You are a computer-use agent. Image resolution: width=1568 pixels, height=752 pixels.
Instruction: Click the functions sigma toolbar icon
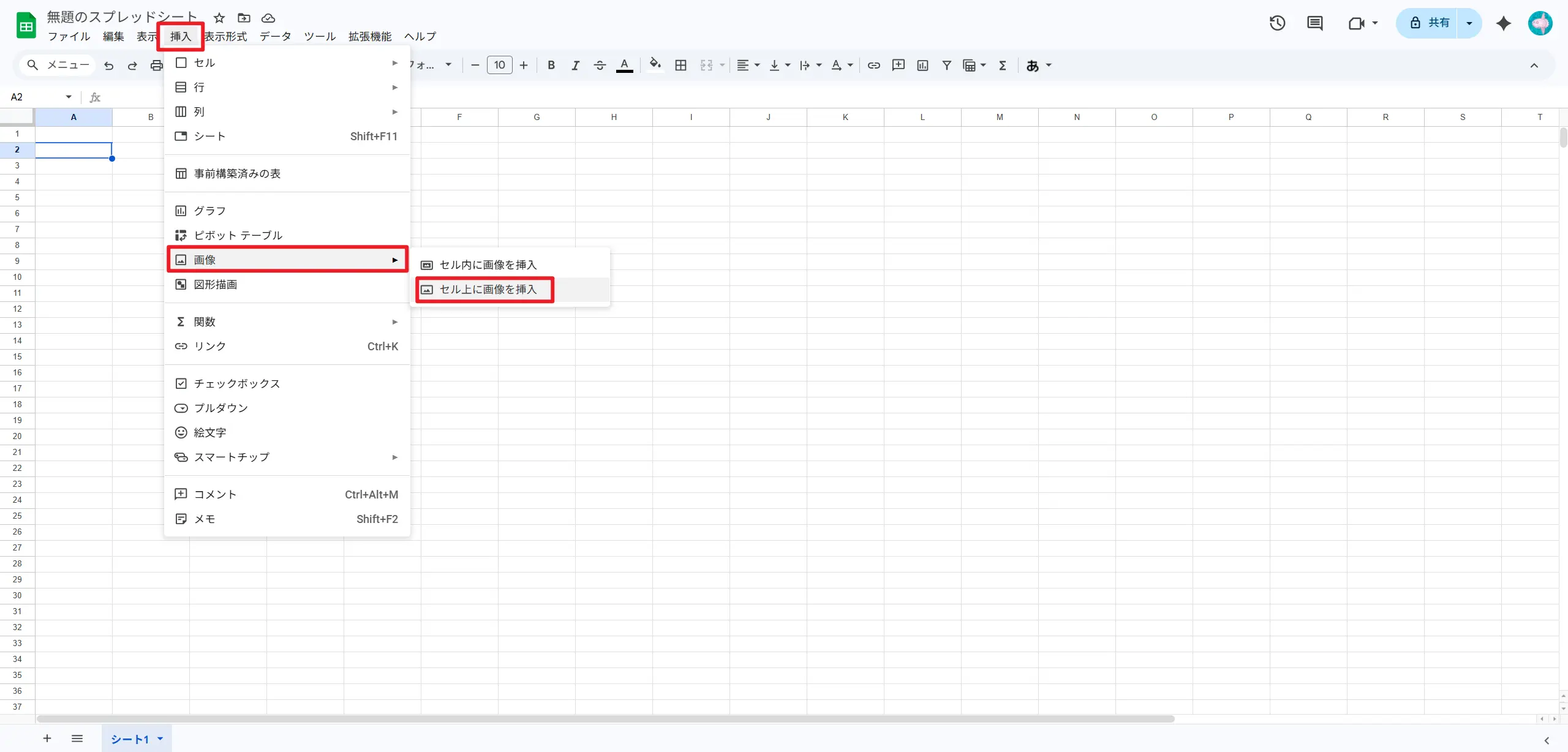tap(1003, 65)
